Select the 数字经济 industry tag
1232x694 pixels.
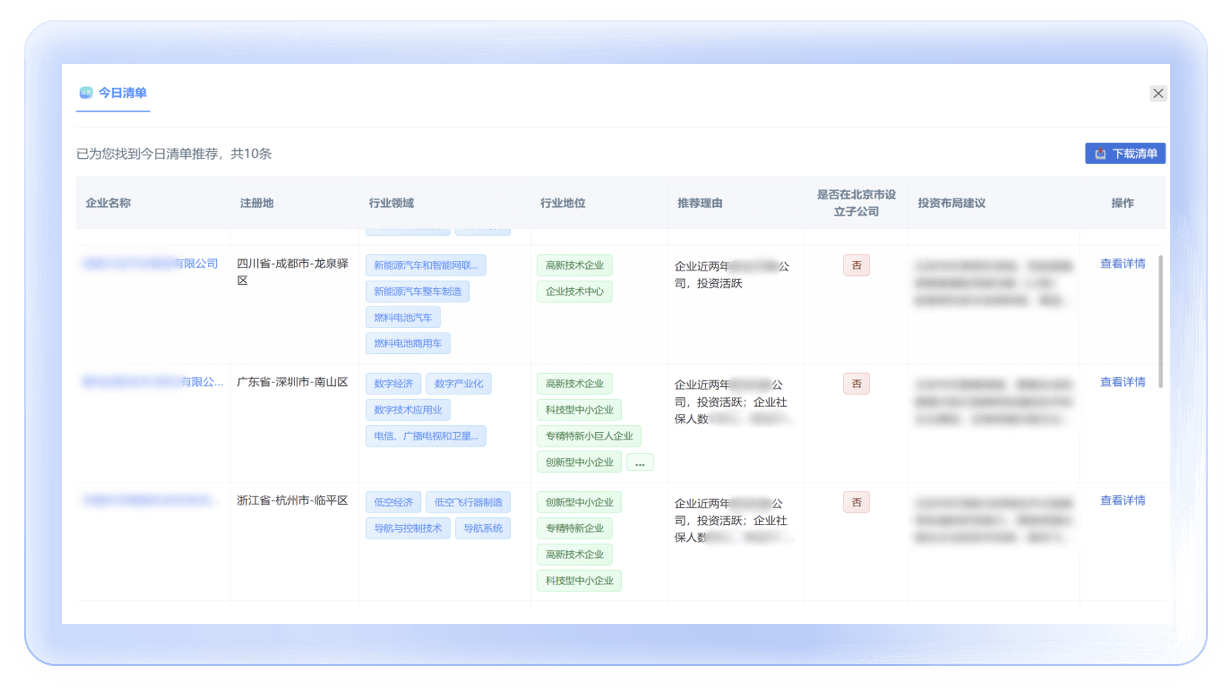point(393,384)
